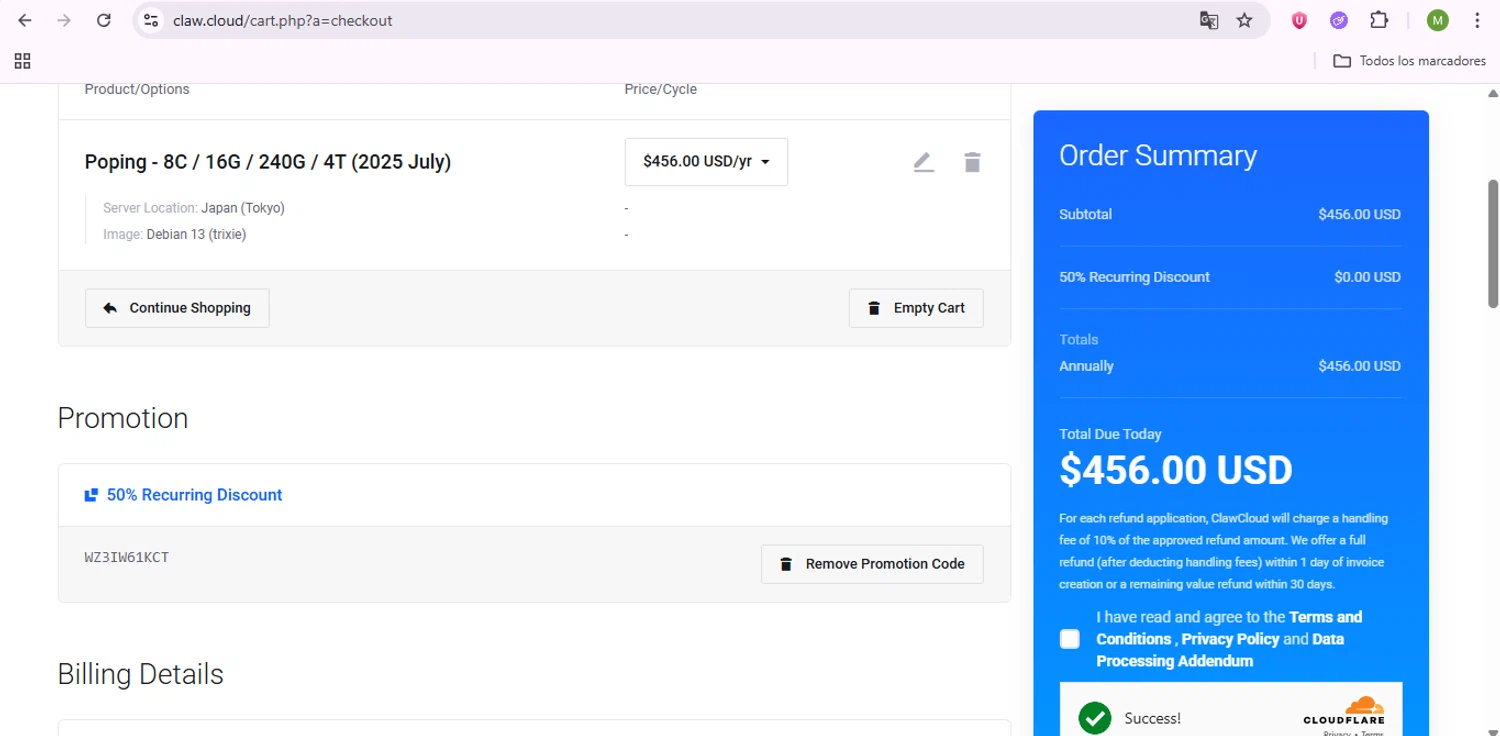The height and width of the screenshot is (736, 1500).
Task: Click the Promotion section heading
Action: (x=123, y=418)
